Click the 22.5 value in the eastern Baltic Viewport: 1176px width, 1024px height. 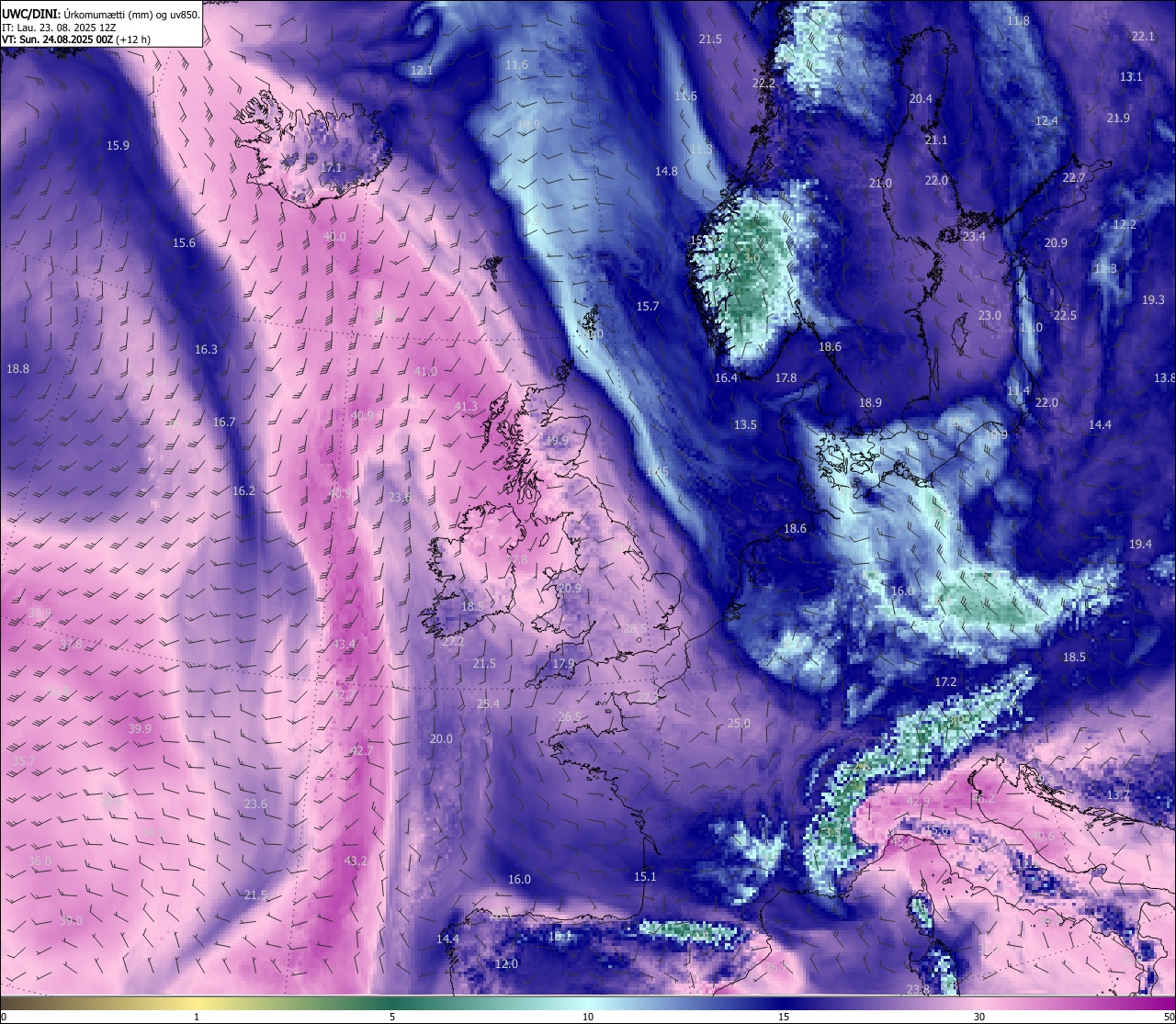1064,315
